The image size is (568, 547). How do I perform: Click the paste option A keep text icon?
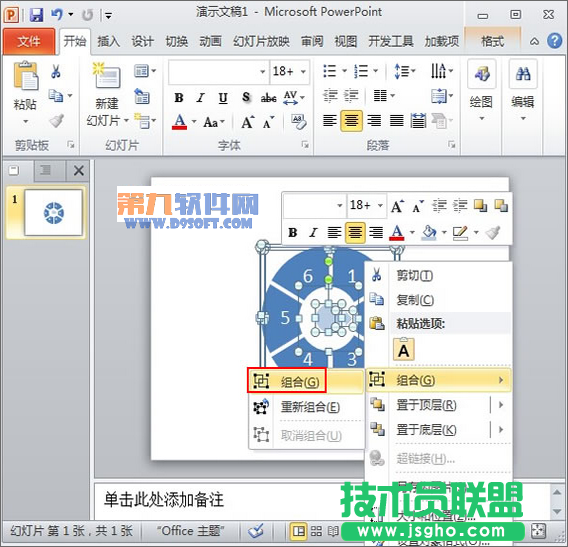click(x=404, y=350)
